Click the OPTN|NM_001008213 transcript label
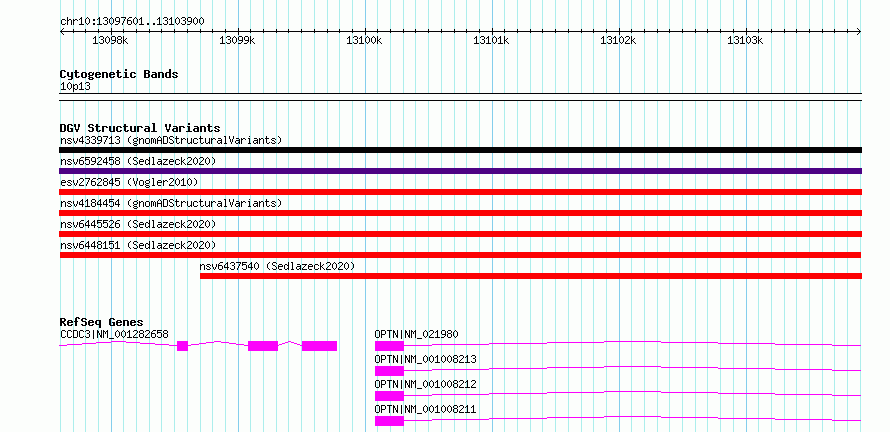The image size is (890, 432). coord(426,359)
